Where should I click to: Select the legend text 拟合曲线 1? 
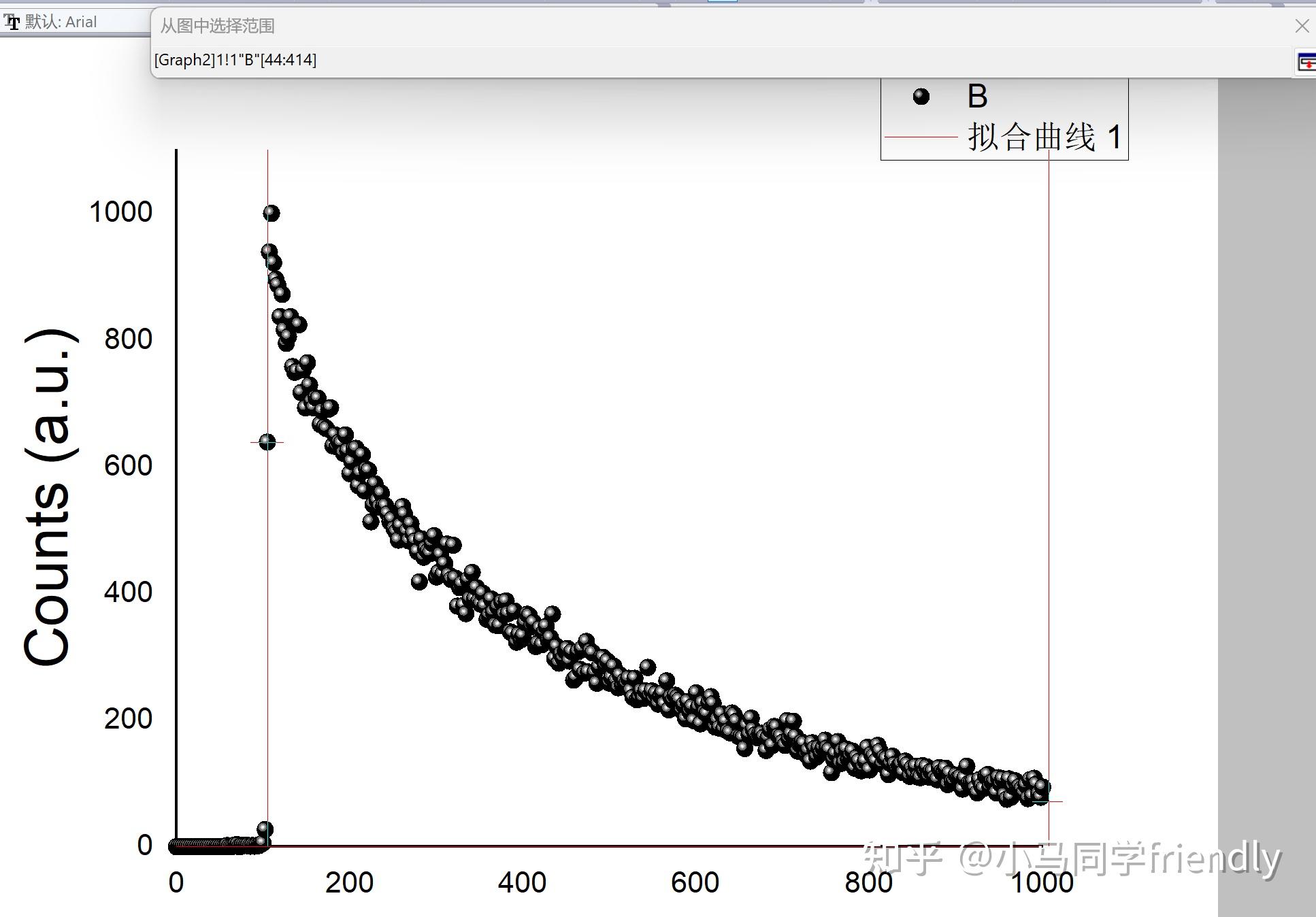click(1044, 137)
